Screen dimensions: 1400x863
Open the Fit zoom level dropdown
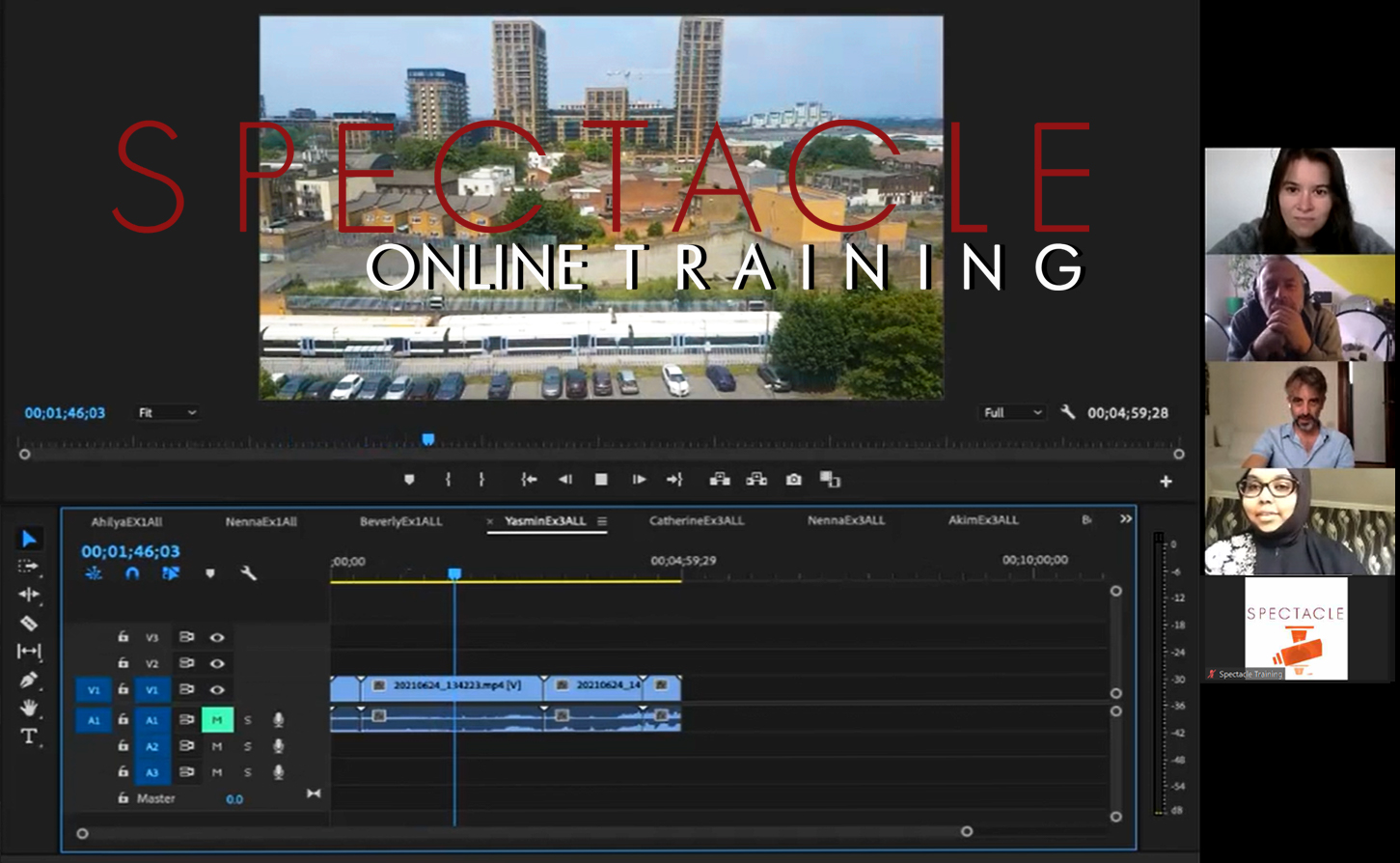point(167,413)
